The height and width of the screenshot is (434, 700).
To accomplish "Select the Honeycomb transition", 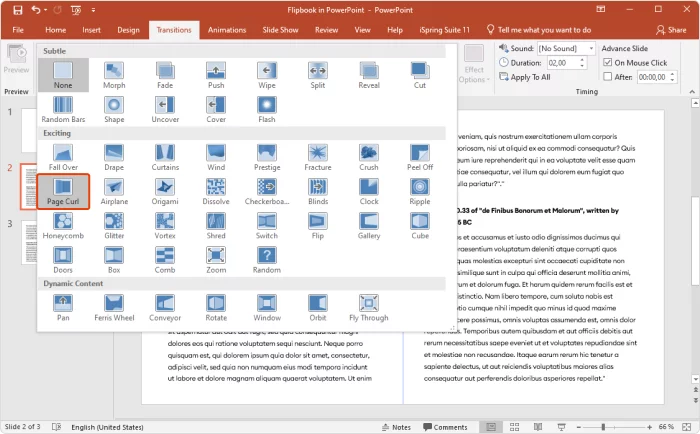I will (63, 226).
